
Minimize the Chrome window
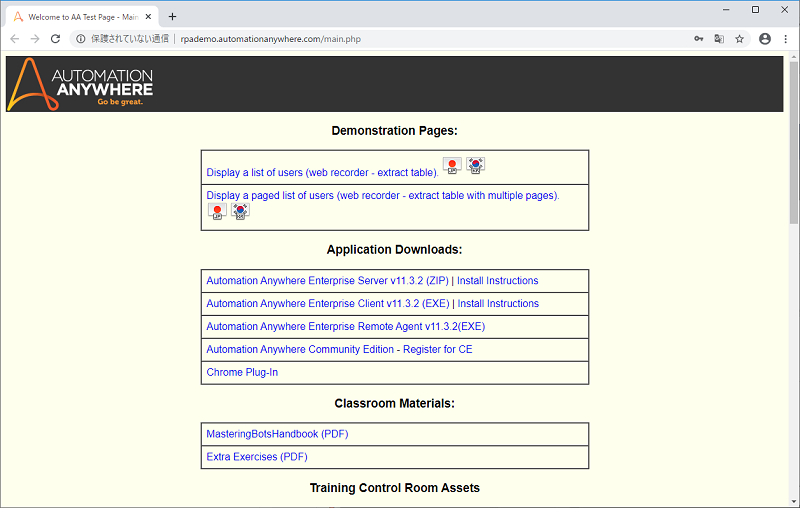pyautogui.click(x=726, y=10)
